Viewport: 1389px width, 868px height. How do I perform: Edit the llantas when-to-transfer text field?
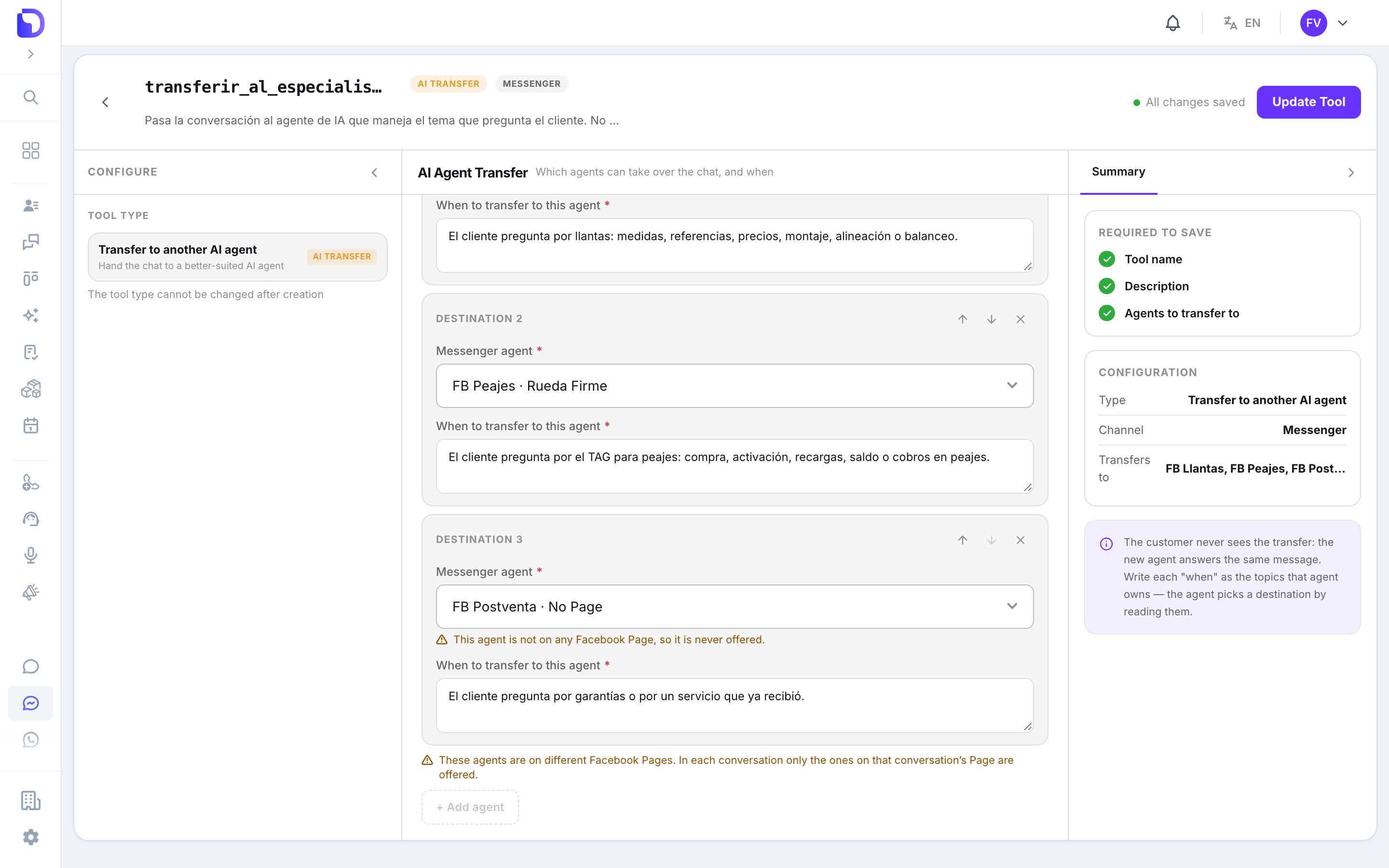click(x=735, y=245)
